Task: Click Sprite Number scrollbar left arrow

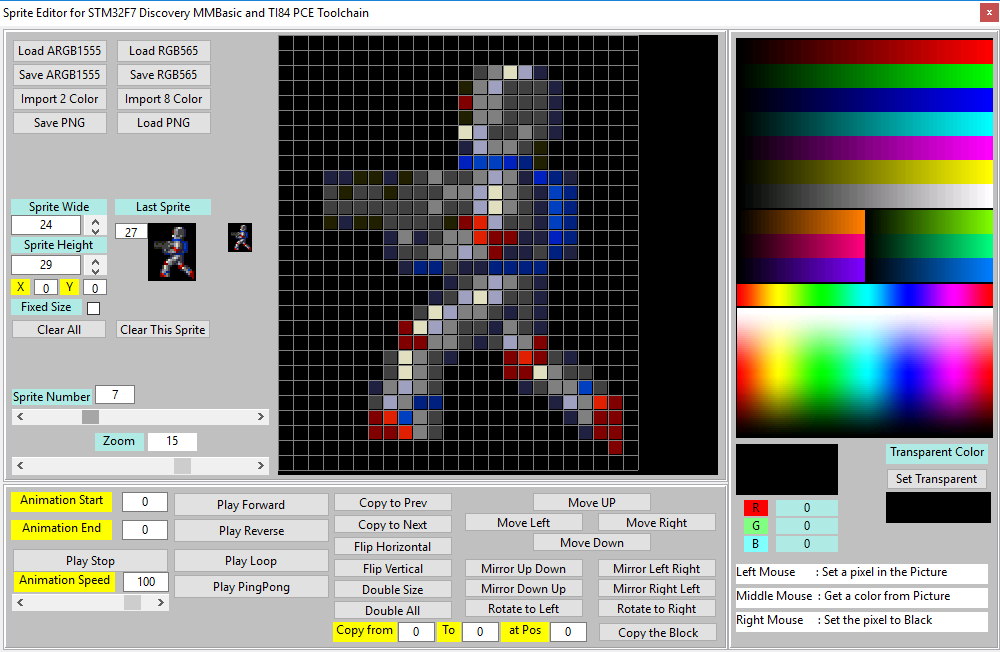Action: (x=20, y=417)
